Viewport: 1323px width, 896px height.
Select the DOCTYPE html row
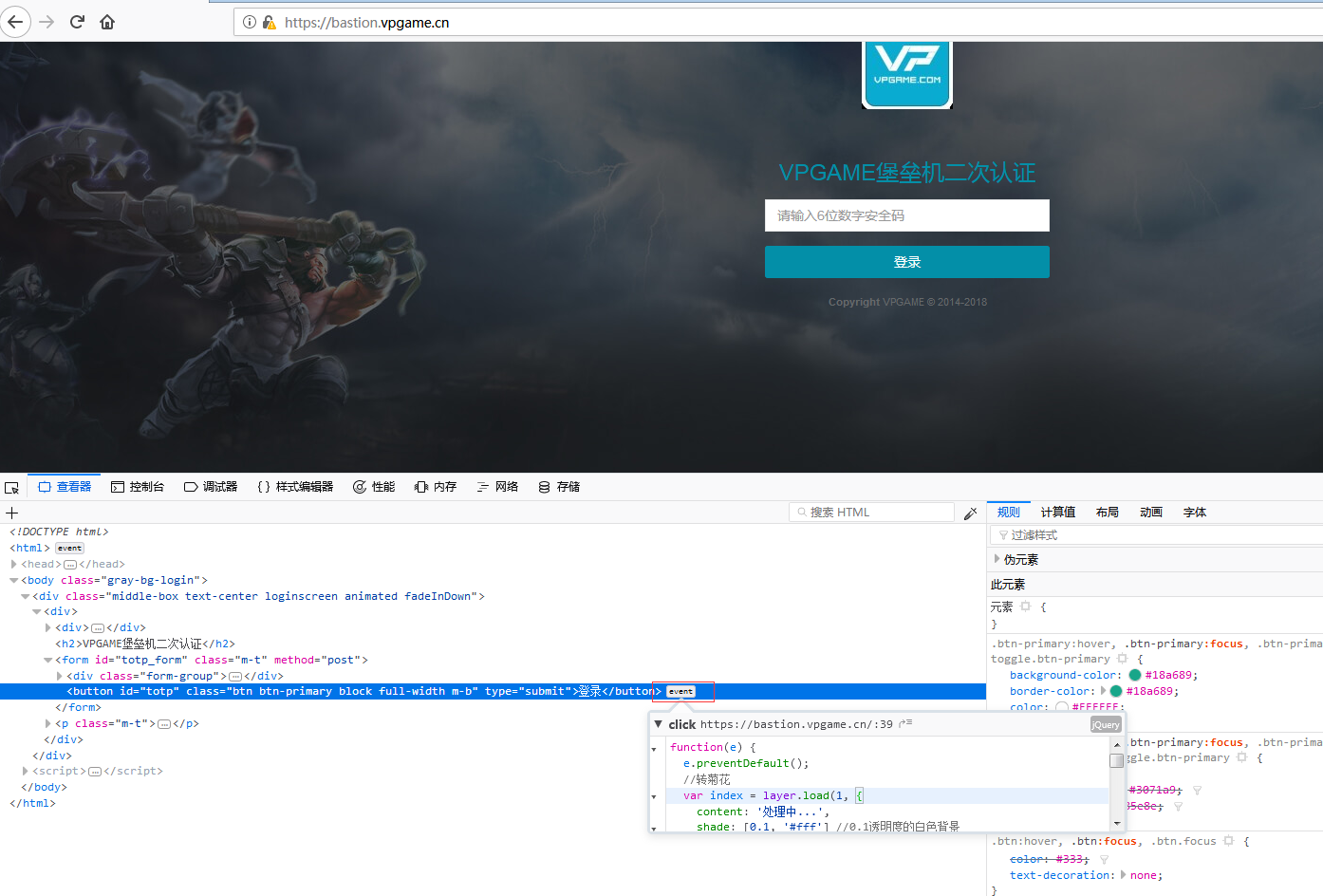point(59,532)
